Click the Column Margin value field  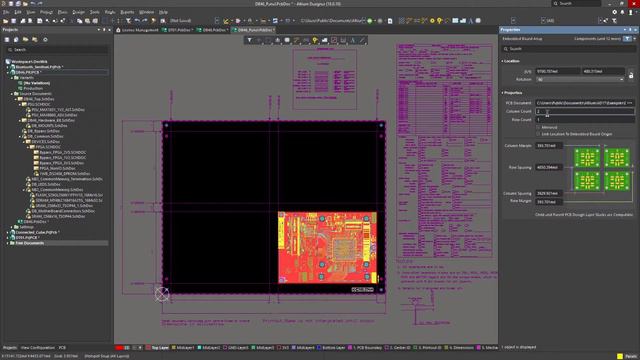(549, 146)
